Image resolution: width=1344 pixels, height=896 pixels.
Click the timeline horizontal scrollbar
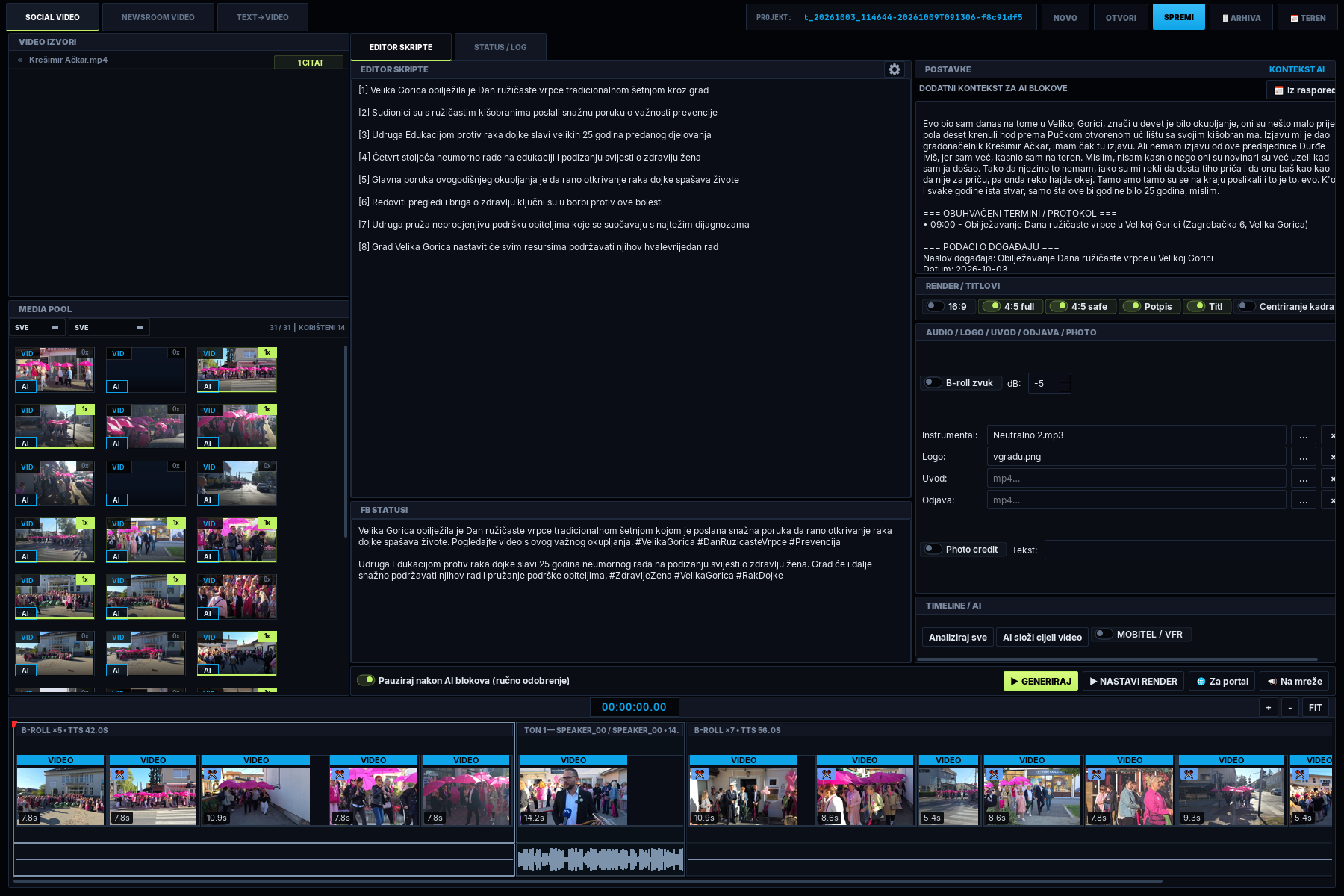point(588,881)
